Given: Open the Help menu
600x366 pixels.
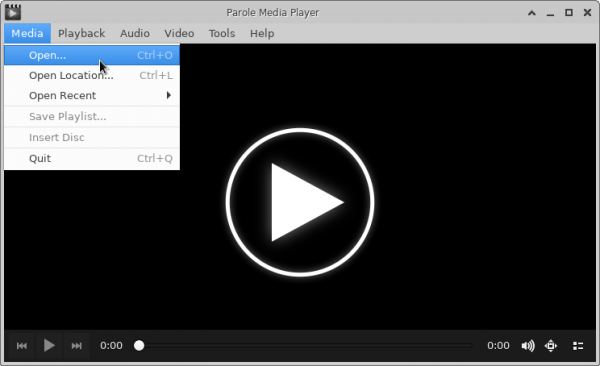Looking at the screenshot, I should pos(262,33).
